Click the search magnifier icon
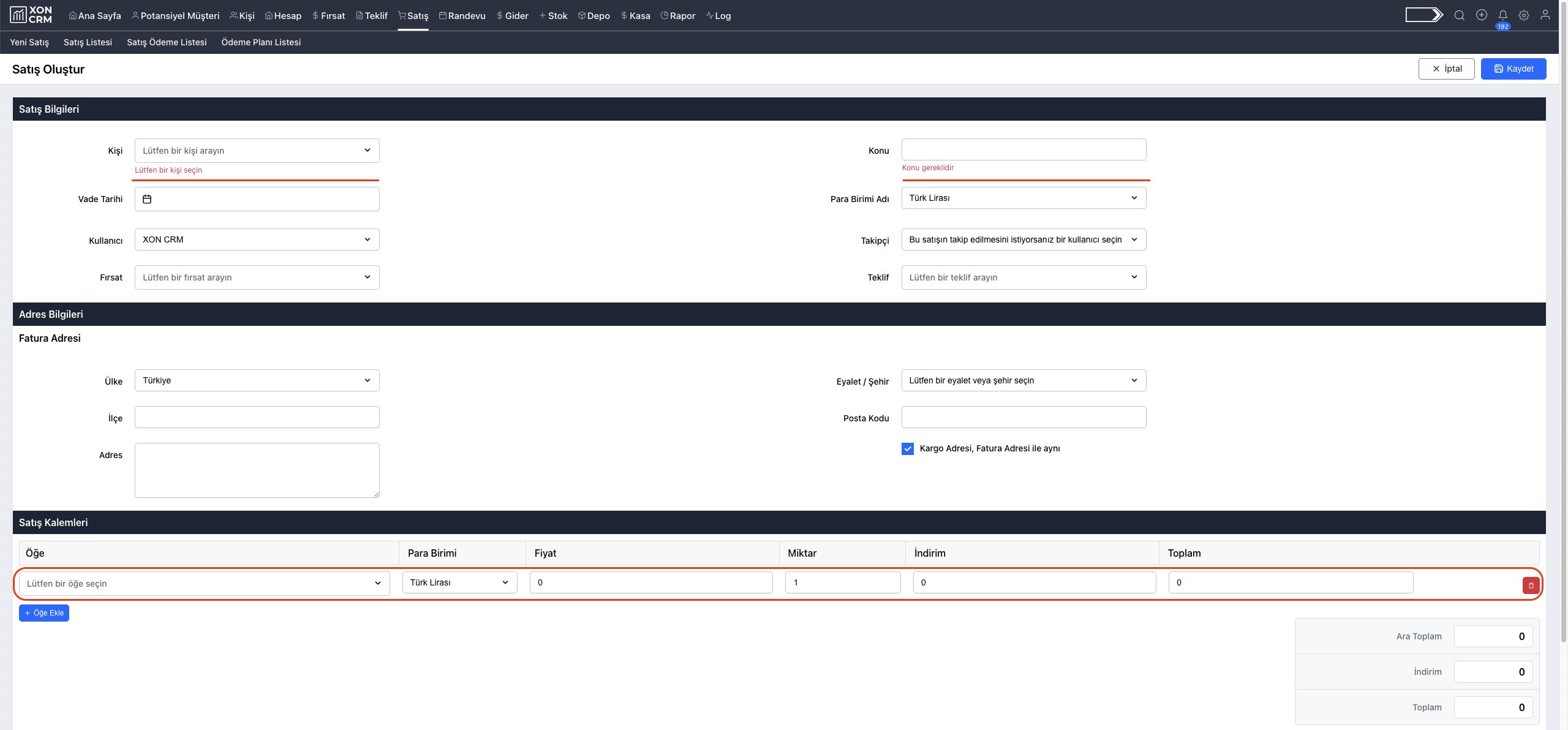1568x730 pixels. (1459, 15)
